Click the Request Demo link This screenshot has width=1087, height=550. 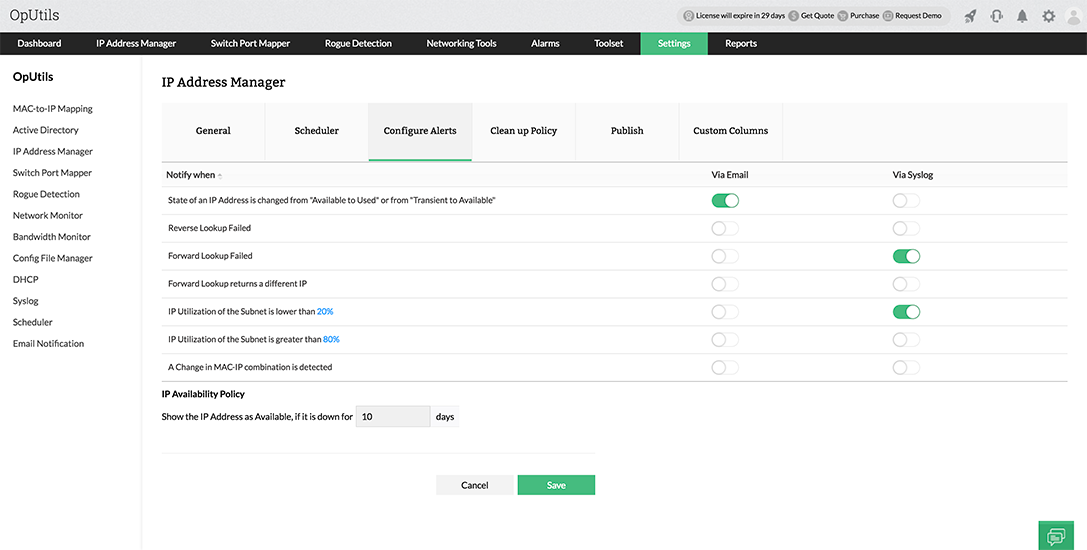[x=919, y=15]
